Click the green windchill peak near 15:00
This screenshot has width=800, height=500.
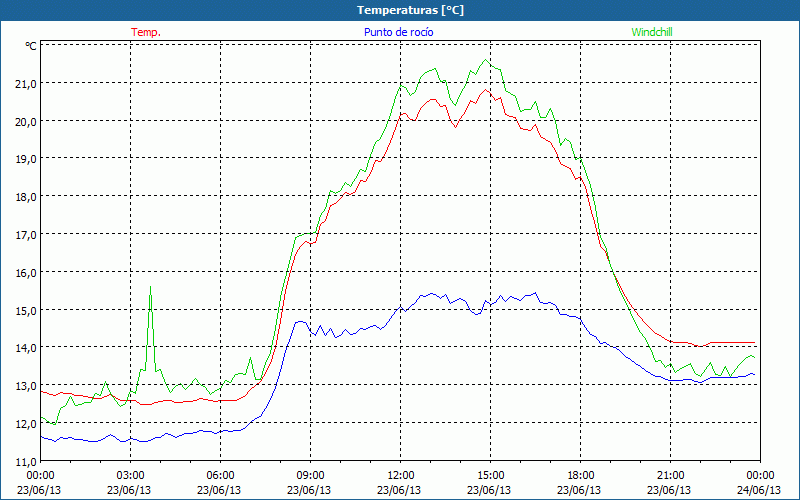(485, 60)
